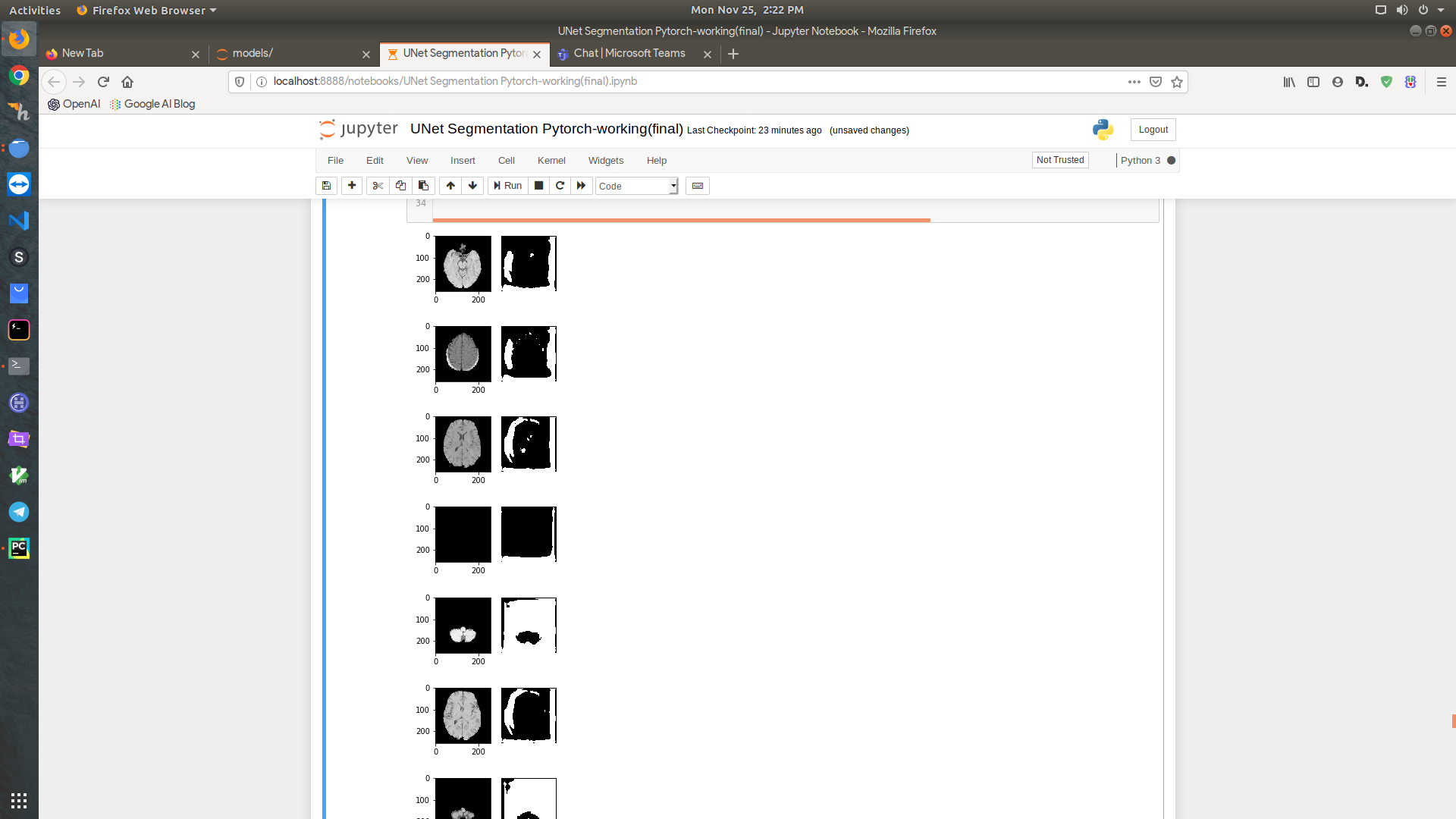
Task: Click the Jupyter logo
Action: click(x=359, y=130)
